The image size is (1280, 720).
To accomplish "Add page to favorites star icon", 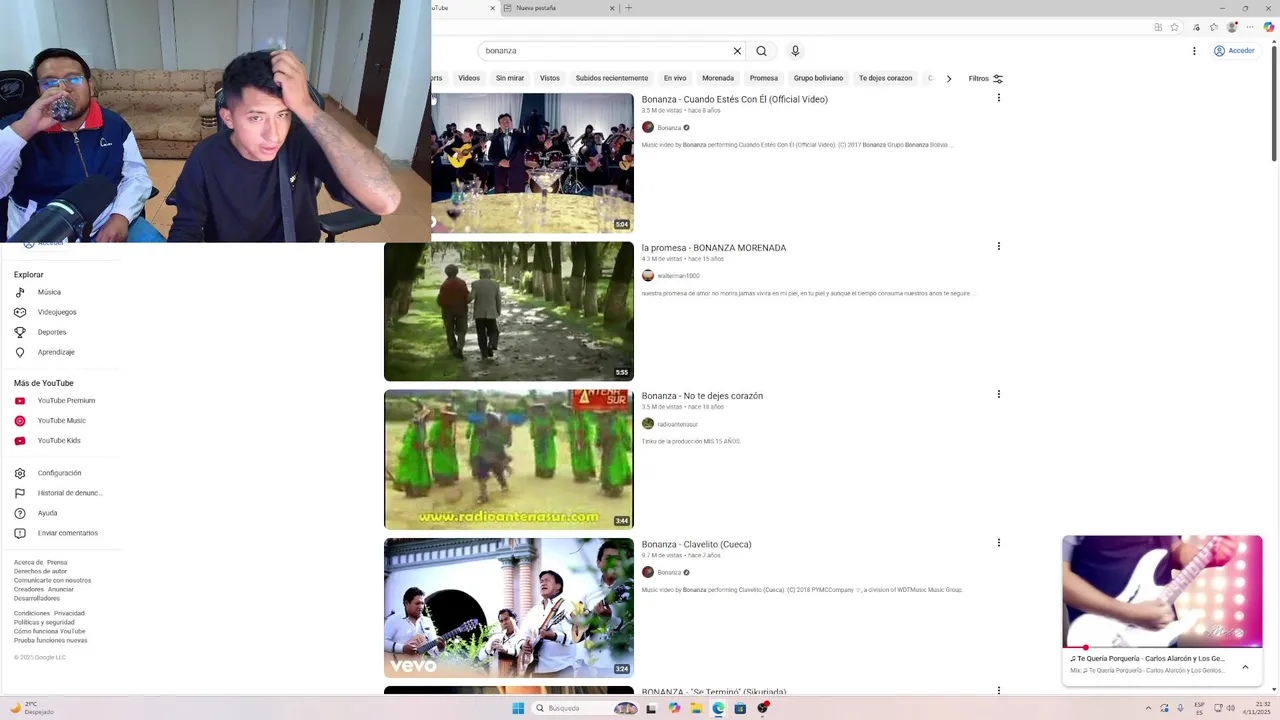I will 1175,27.
